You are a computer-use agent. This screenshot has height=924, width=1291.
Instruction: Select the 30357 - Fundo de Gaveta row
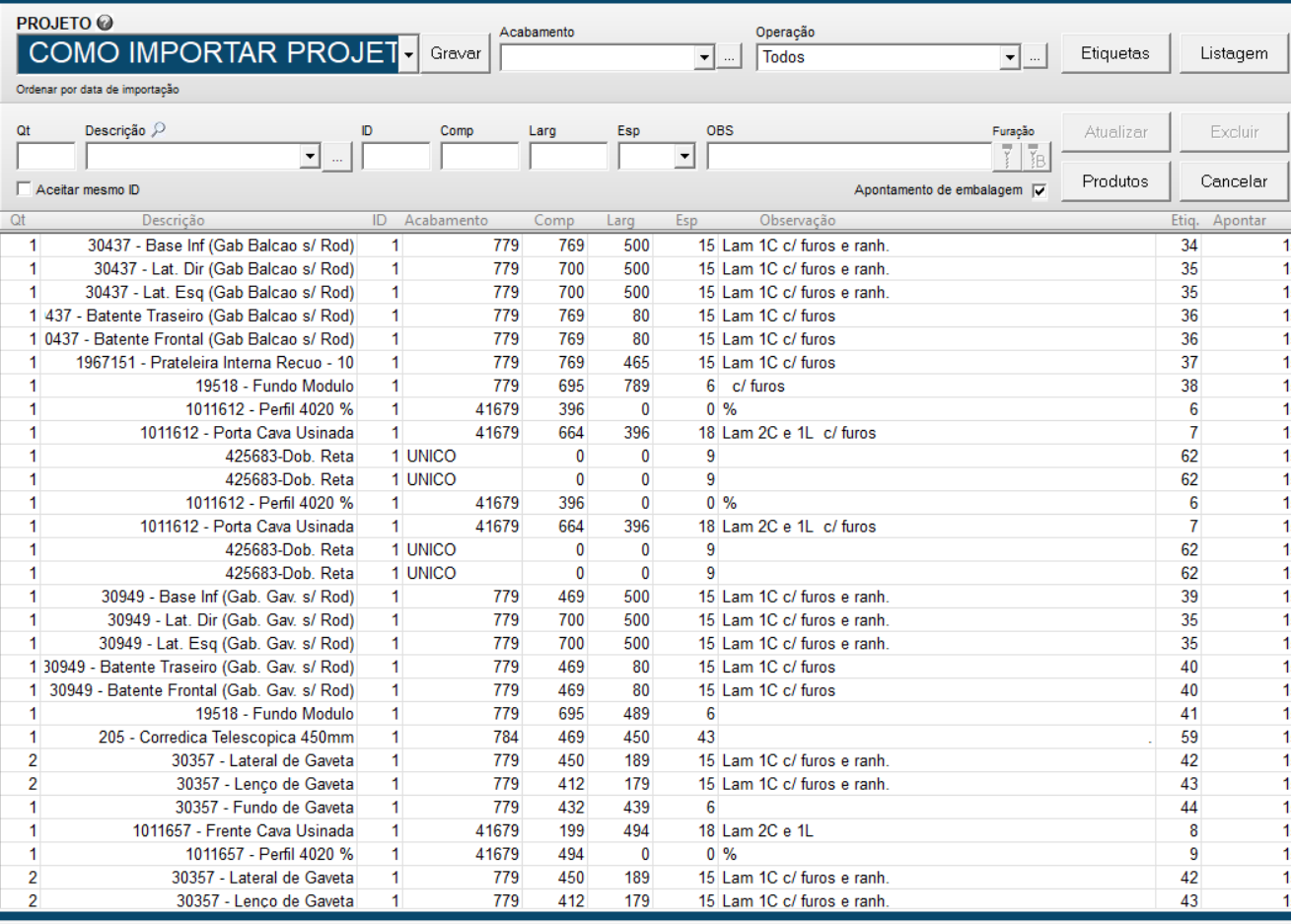(x=645, y=808)
